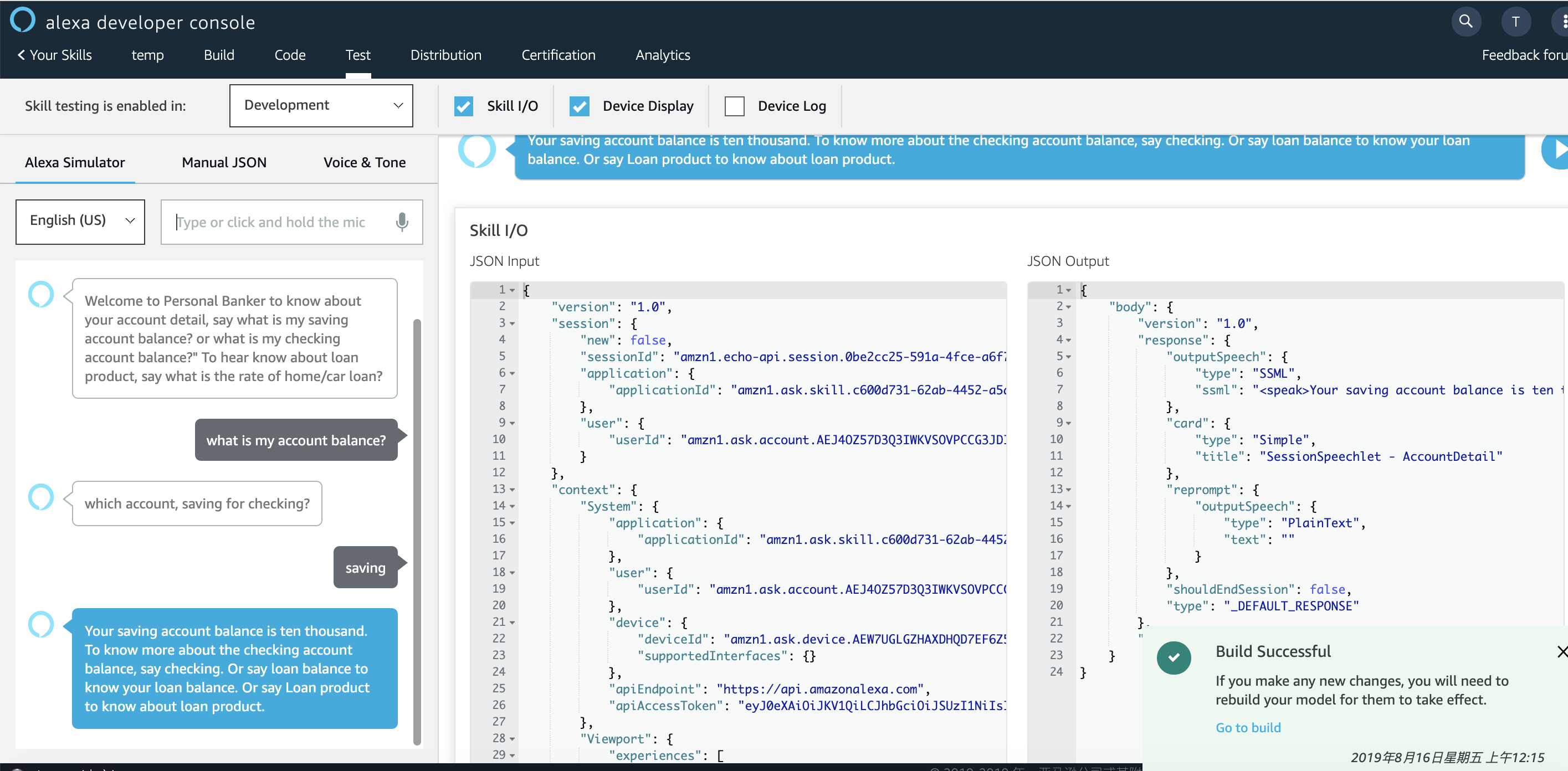Play the Alexa response audio button
This screenshot has height=771, width=1568.
1556,150
